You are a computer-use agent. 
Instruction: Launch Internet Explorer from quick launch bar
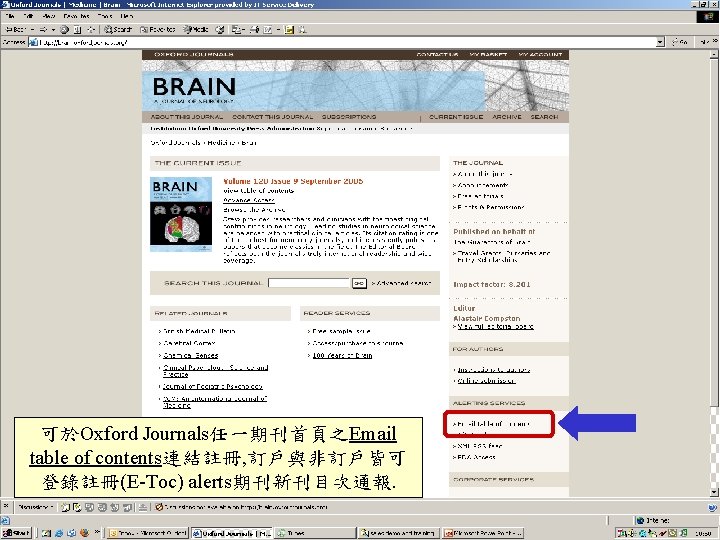click(x=59, y=533)
